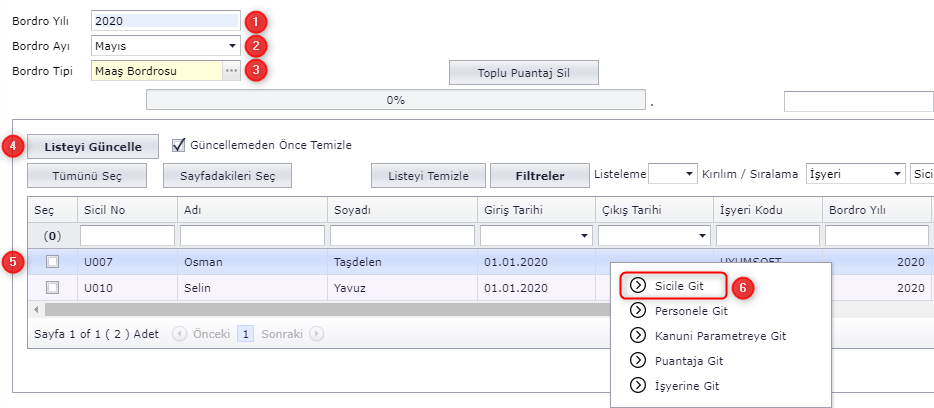Uncheck Güncellemeden Önce Temizle checkbox
Viewport: 934px width, 408px height.
point(179,144)
